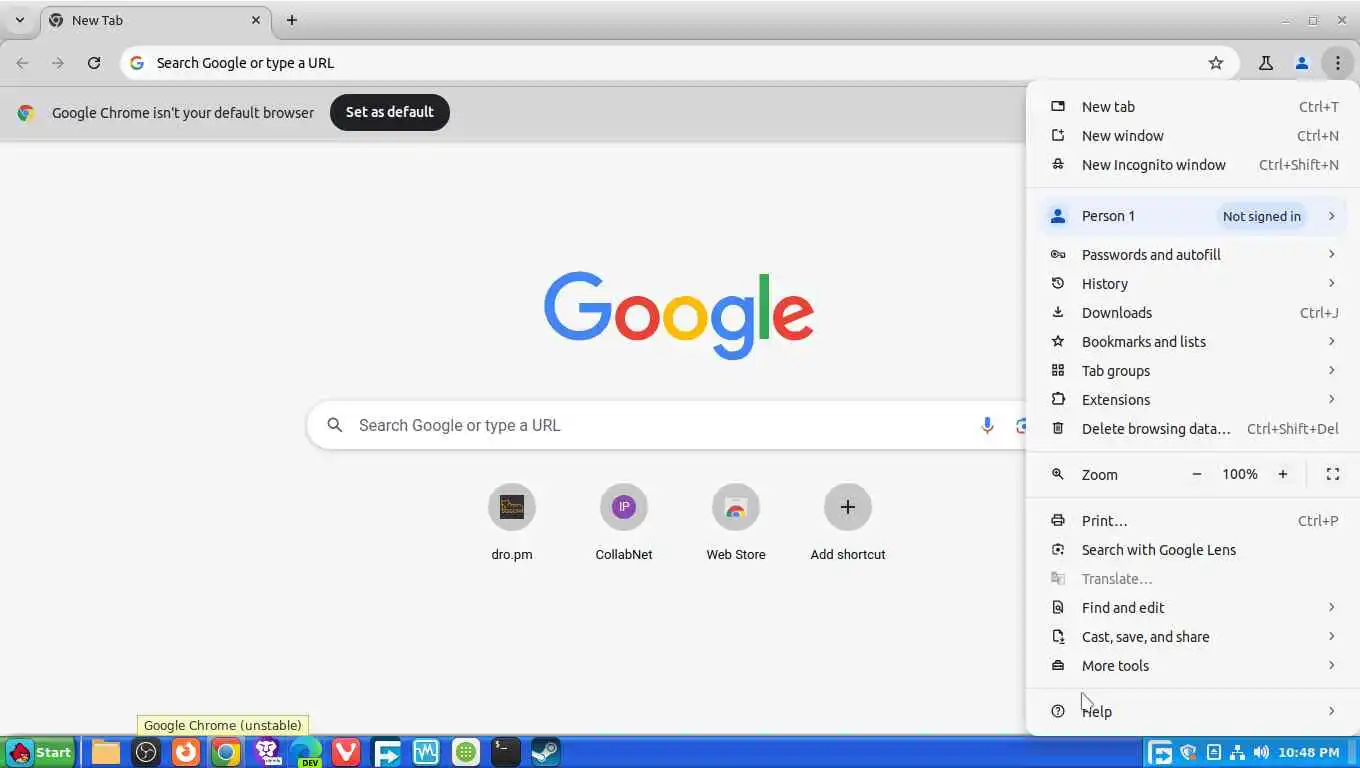Launch Brave browser from the taskbar

pyautogui.click(x=266, y=752)
